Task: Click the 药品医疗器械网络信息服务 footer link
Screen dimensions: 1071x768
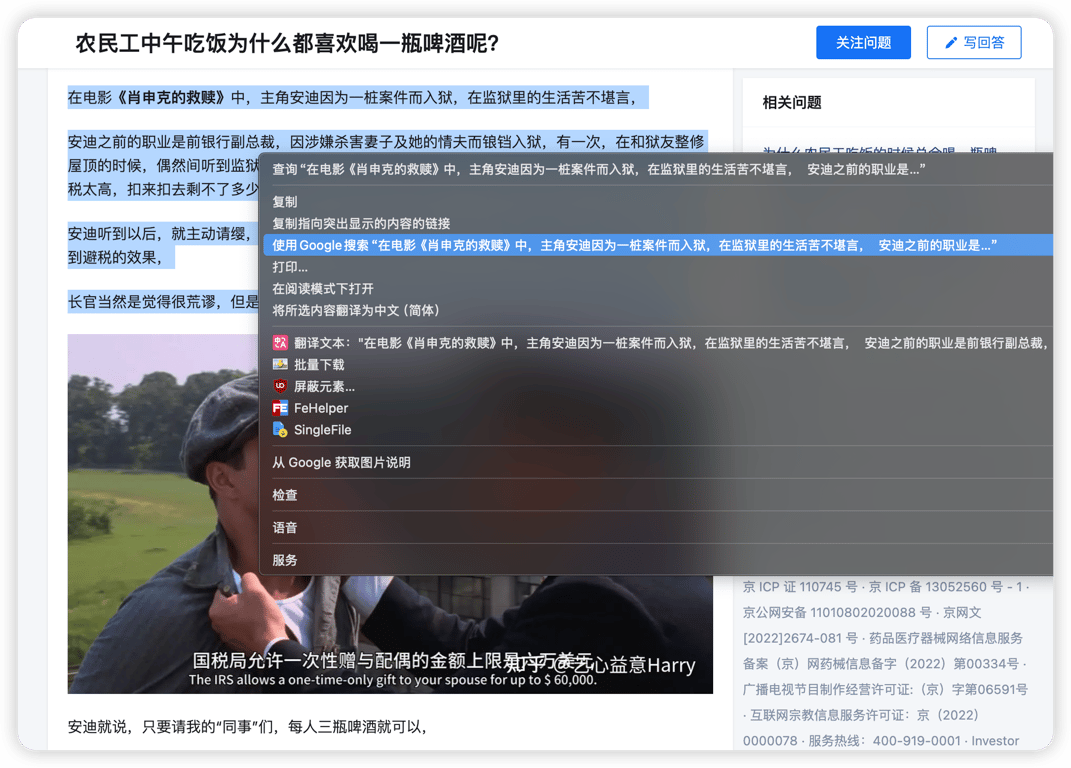Action: click(x=945, y=638)
